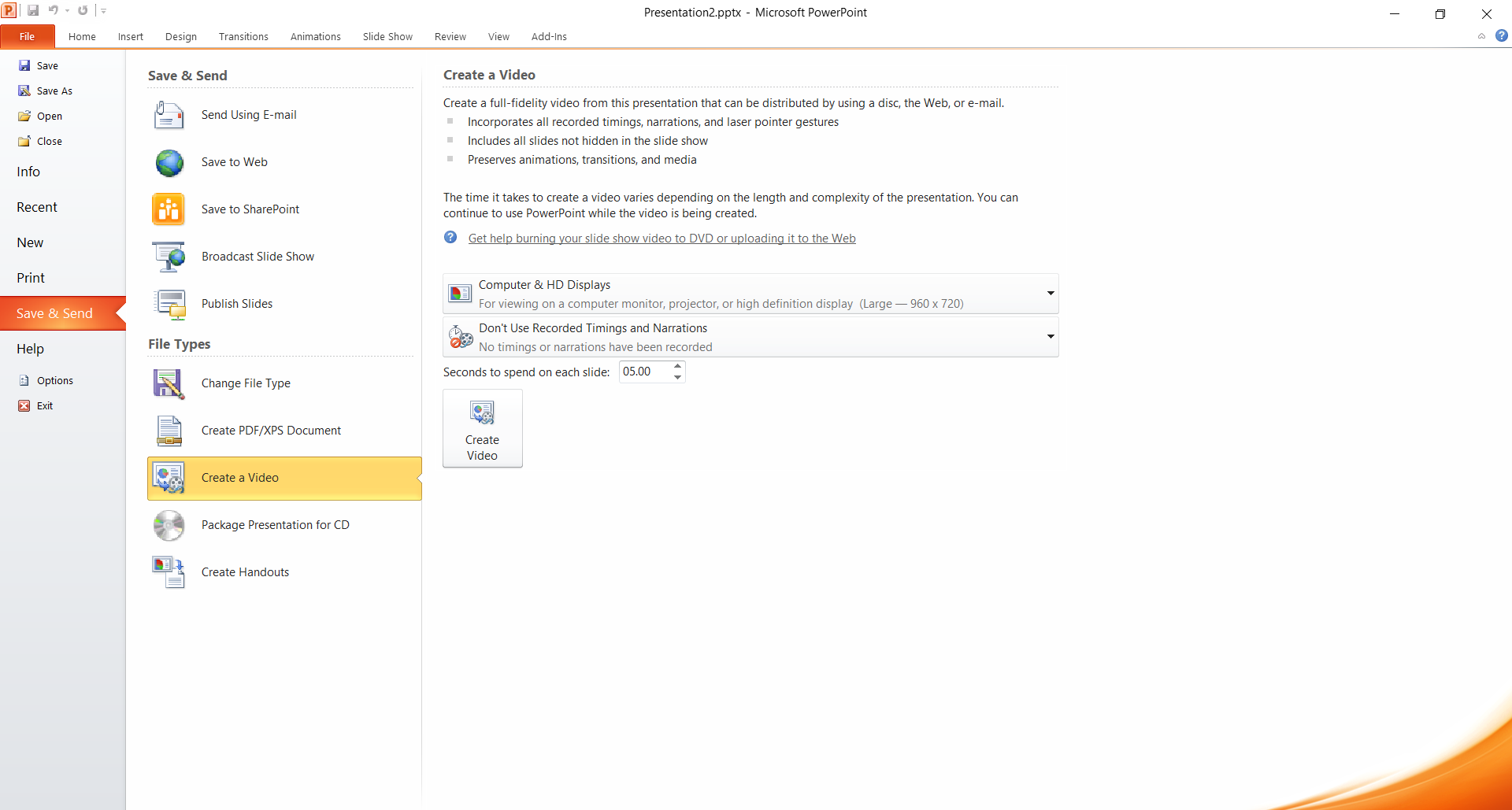The image size is (1512, 810).
Task: Expand the Computer & HD Displays dropdown
Action: [1050, 294]
